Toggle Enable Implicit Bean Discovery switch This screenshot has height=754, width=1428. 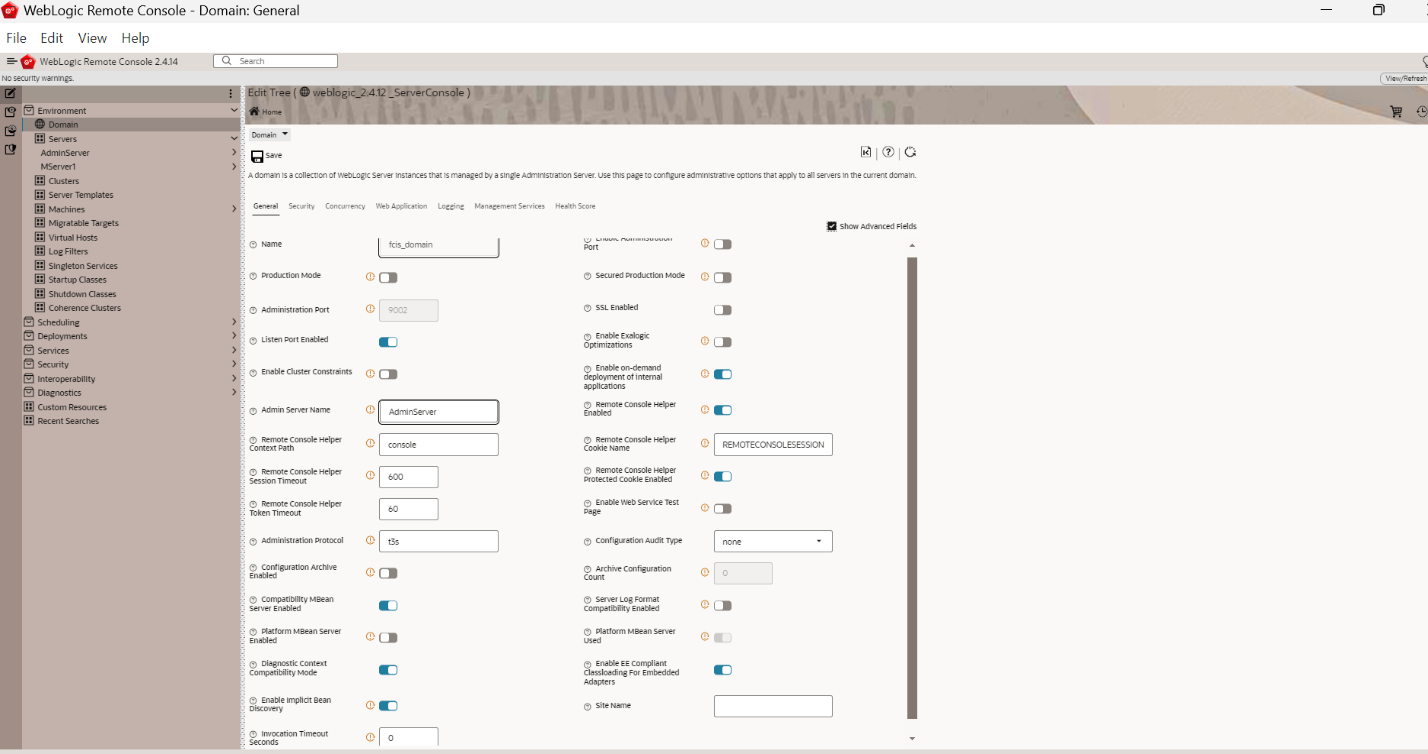click(388, 705)
